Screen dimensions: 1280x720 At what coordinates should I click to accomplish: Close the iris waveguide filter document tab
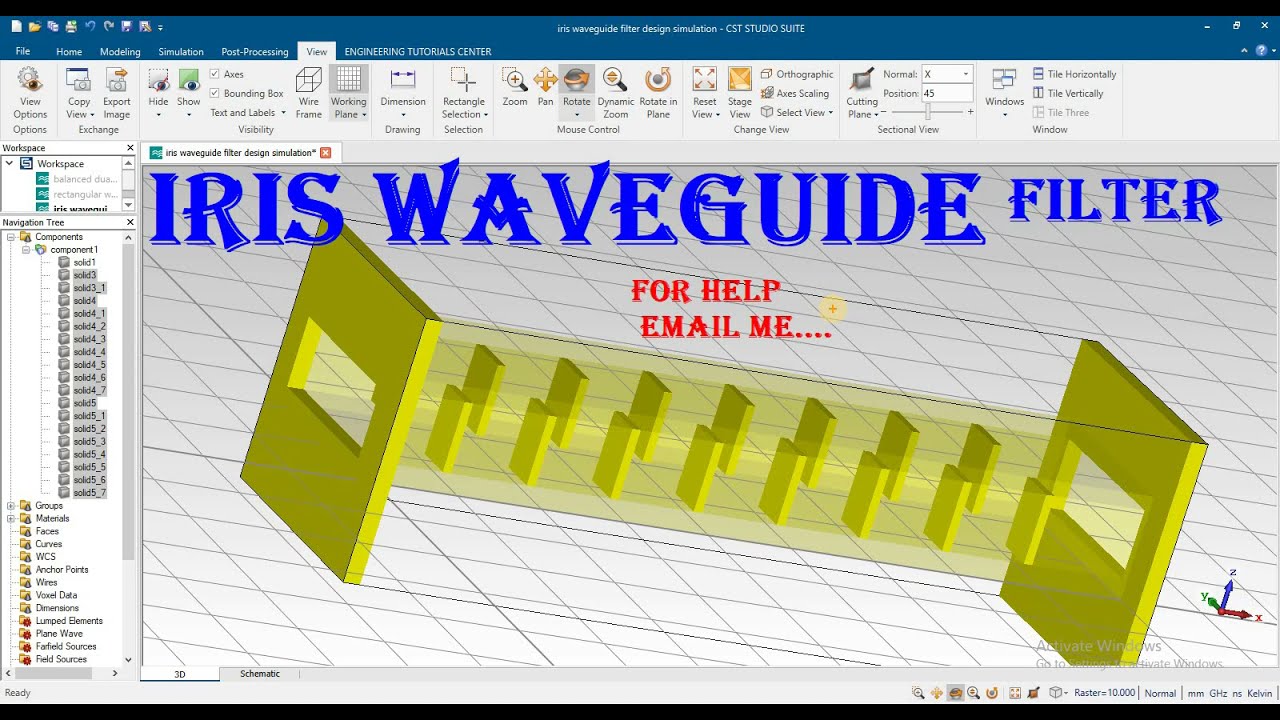[325, 152]
